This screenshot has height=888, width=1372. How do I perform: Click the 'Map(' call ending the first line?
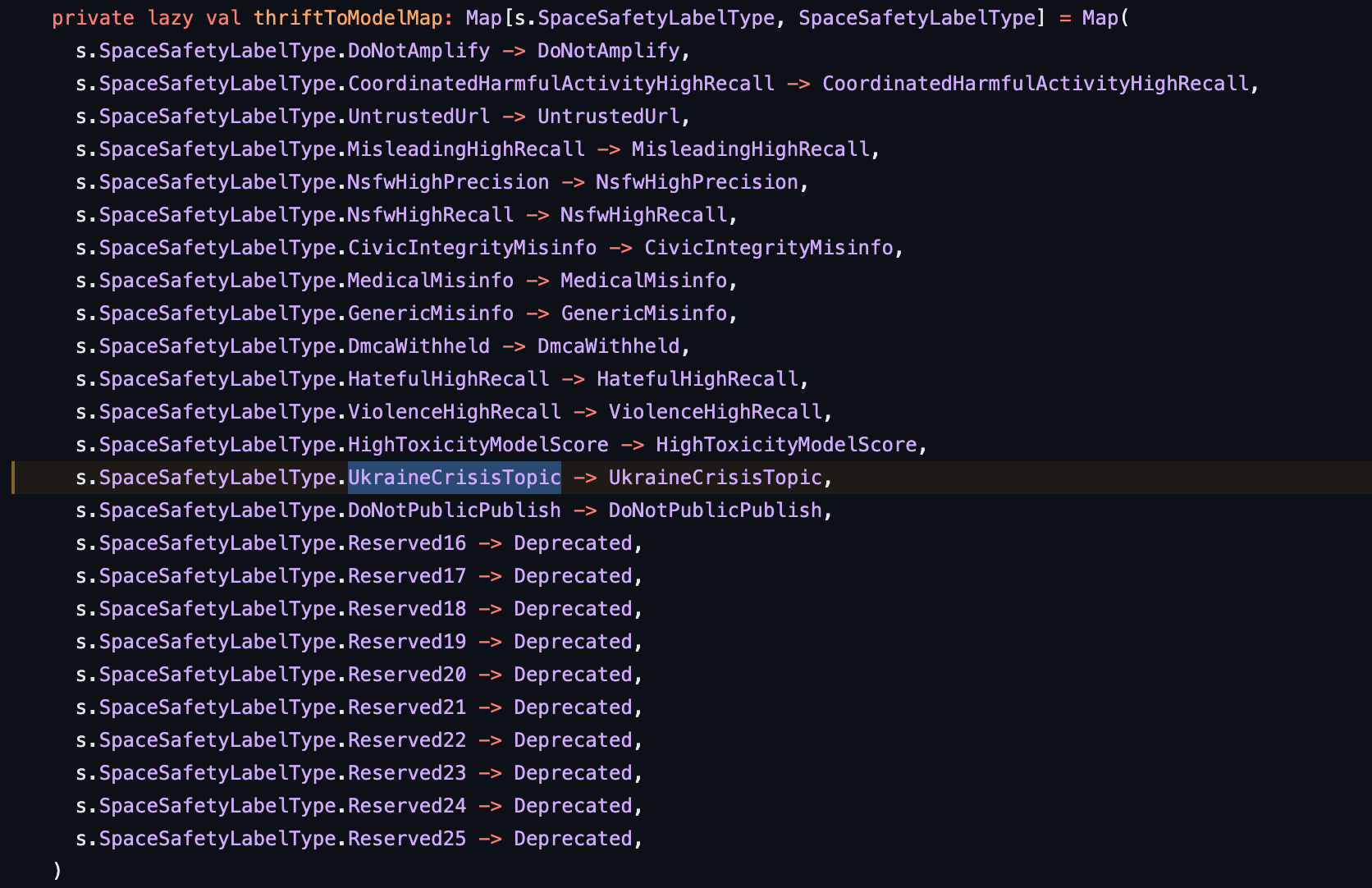(x=1104, y=18)
